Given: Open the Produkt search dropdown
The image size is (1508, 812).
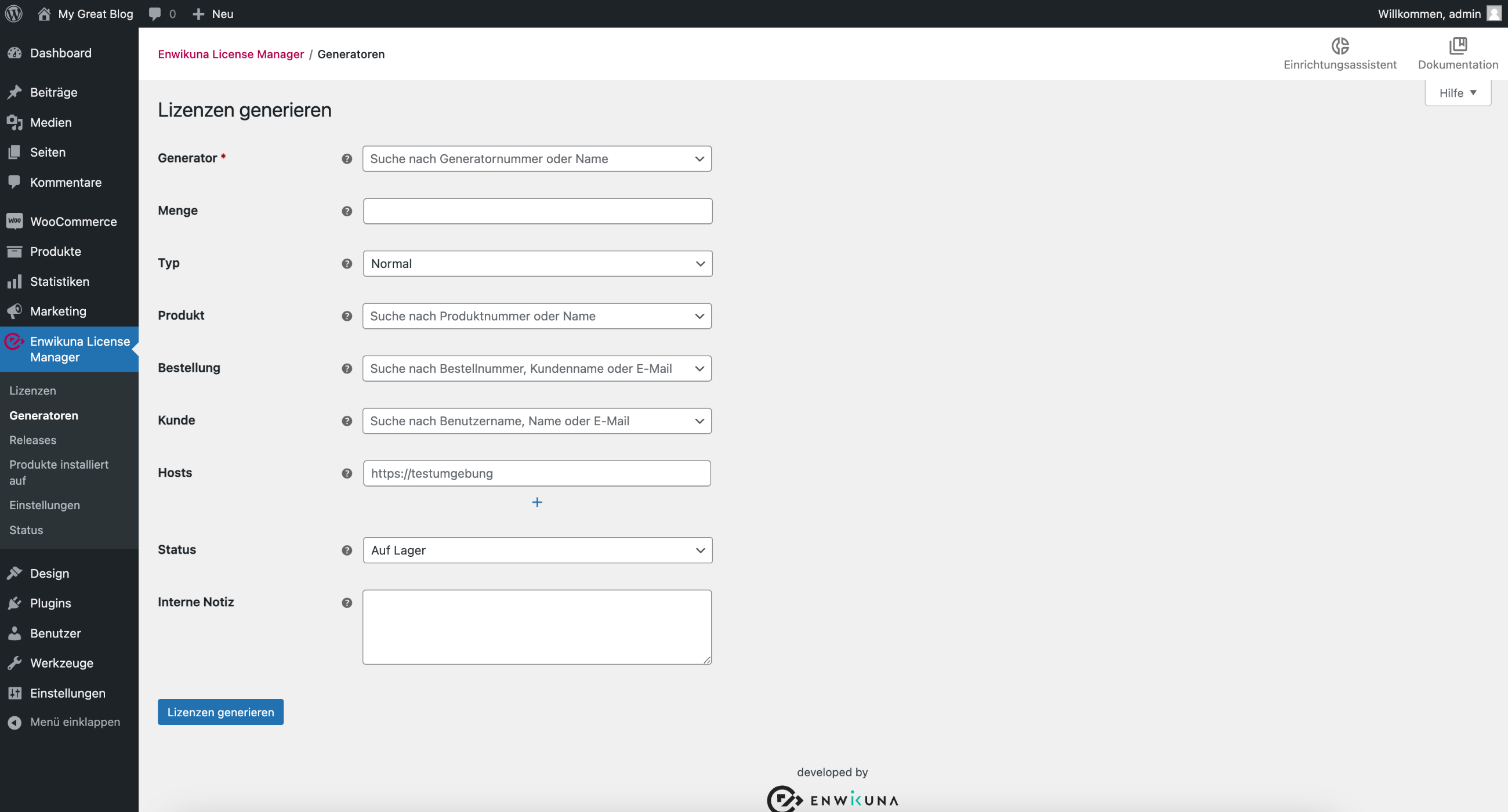Looking at the screenshot, I should click(x=537, y=316).
